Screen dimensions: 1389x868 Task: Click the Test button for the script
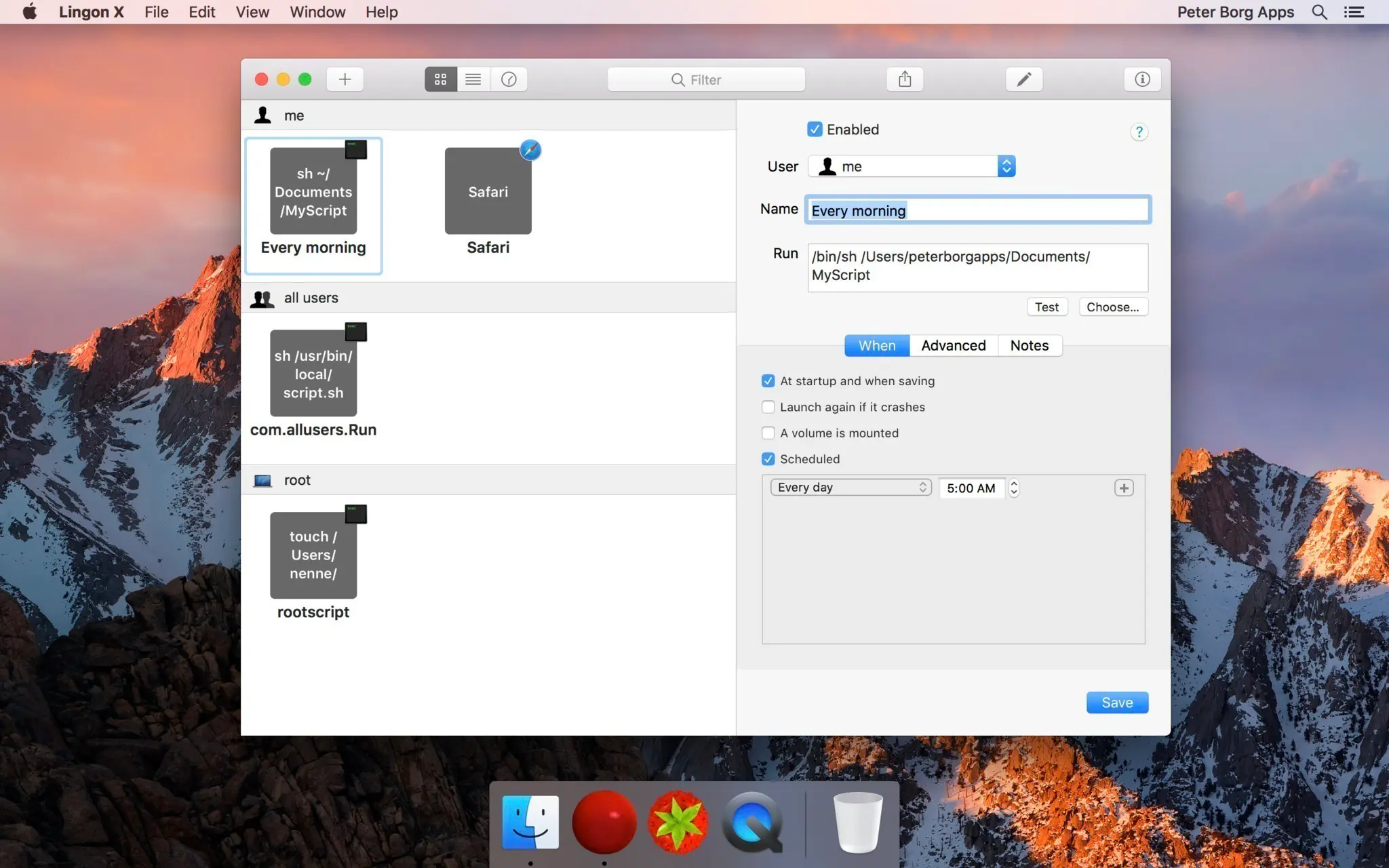1046,307
